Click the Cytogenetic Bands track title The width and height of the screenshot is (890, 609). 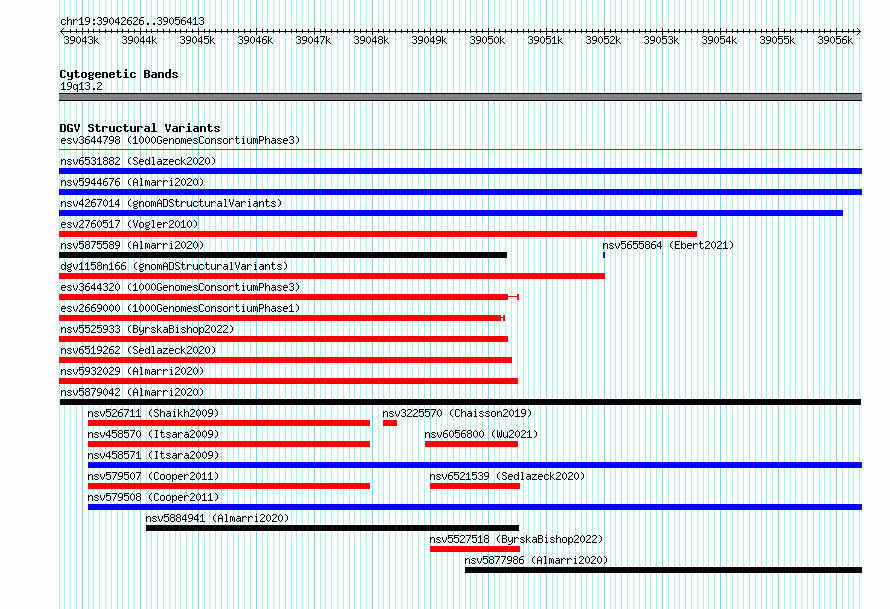(x=119, y=74)
